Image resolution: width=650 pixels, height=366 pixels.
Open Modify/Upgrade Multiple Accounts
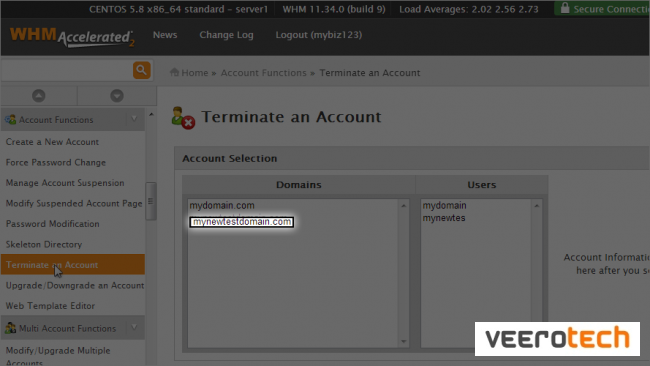[58, 356]
